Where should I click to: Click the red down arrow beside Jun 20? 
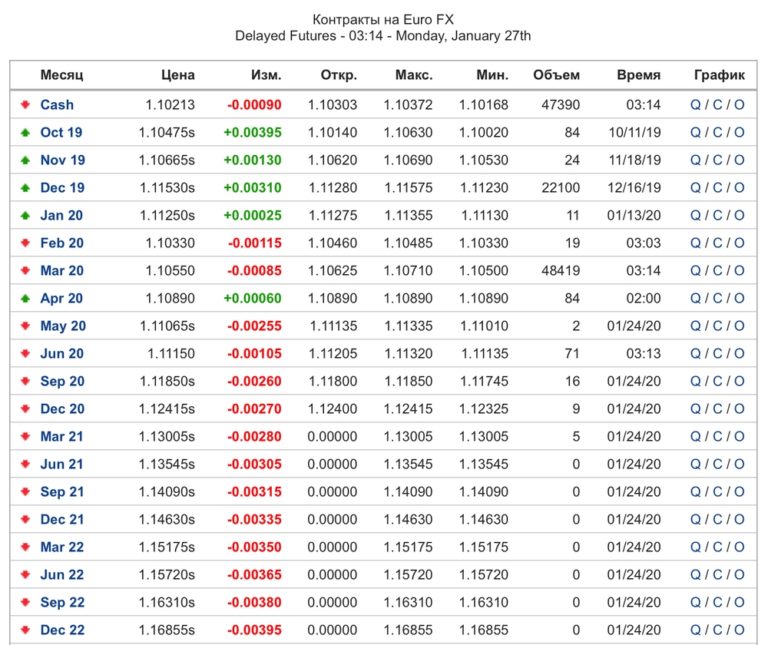click(25, 353)
